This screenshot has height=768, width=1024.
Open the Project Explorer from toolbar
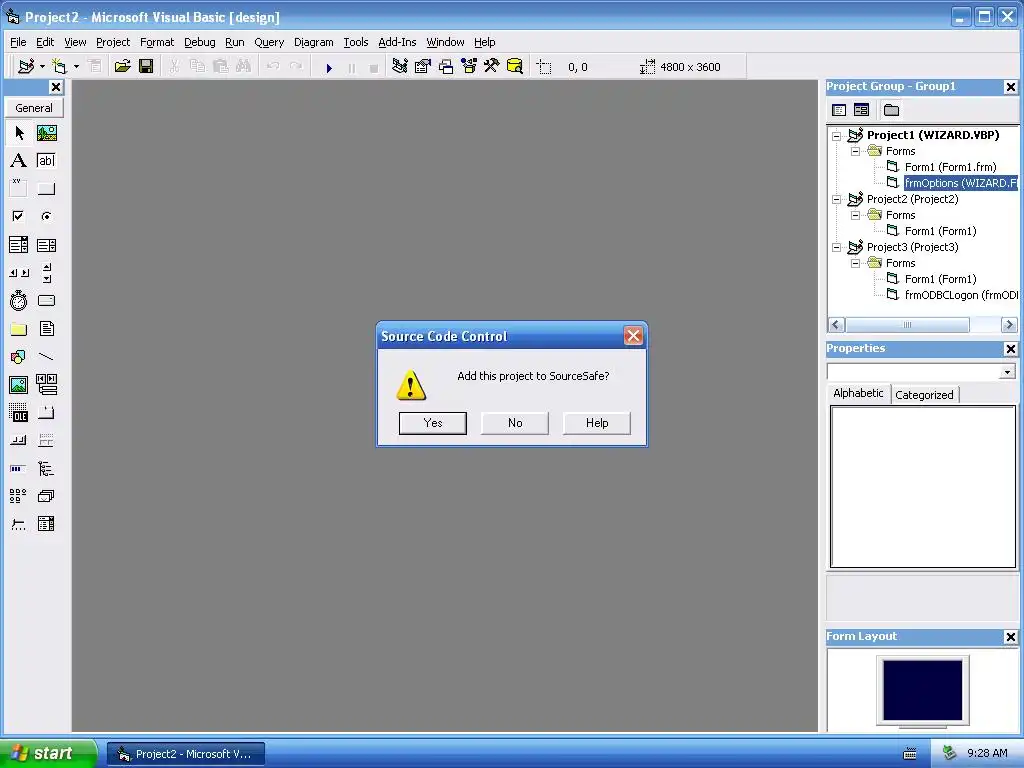pos(400,67)
